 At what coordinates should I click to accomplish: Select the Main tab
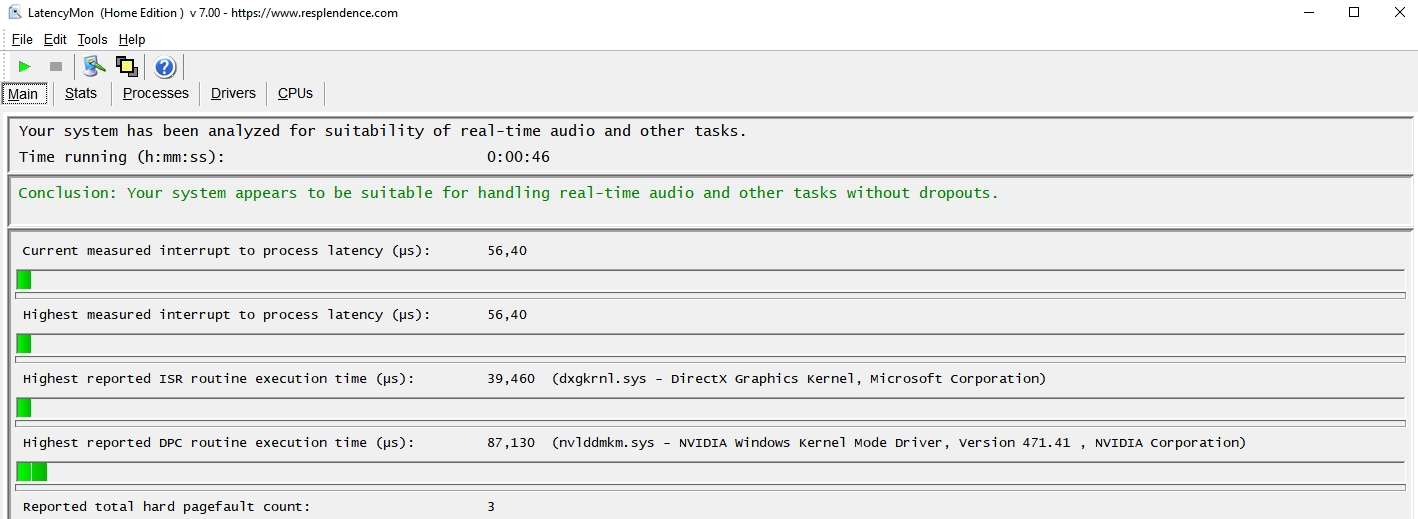click(24, 94)
